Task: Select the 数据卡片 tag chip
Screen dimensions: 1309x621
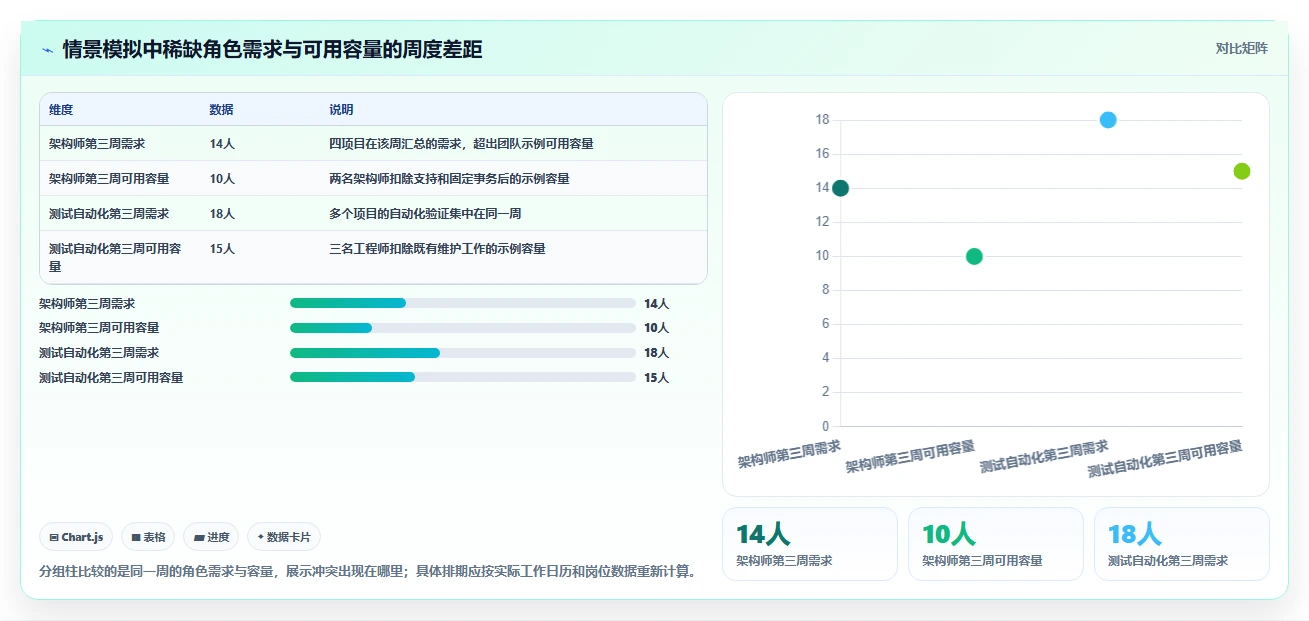Action: pos(284,537)
